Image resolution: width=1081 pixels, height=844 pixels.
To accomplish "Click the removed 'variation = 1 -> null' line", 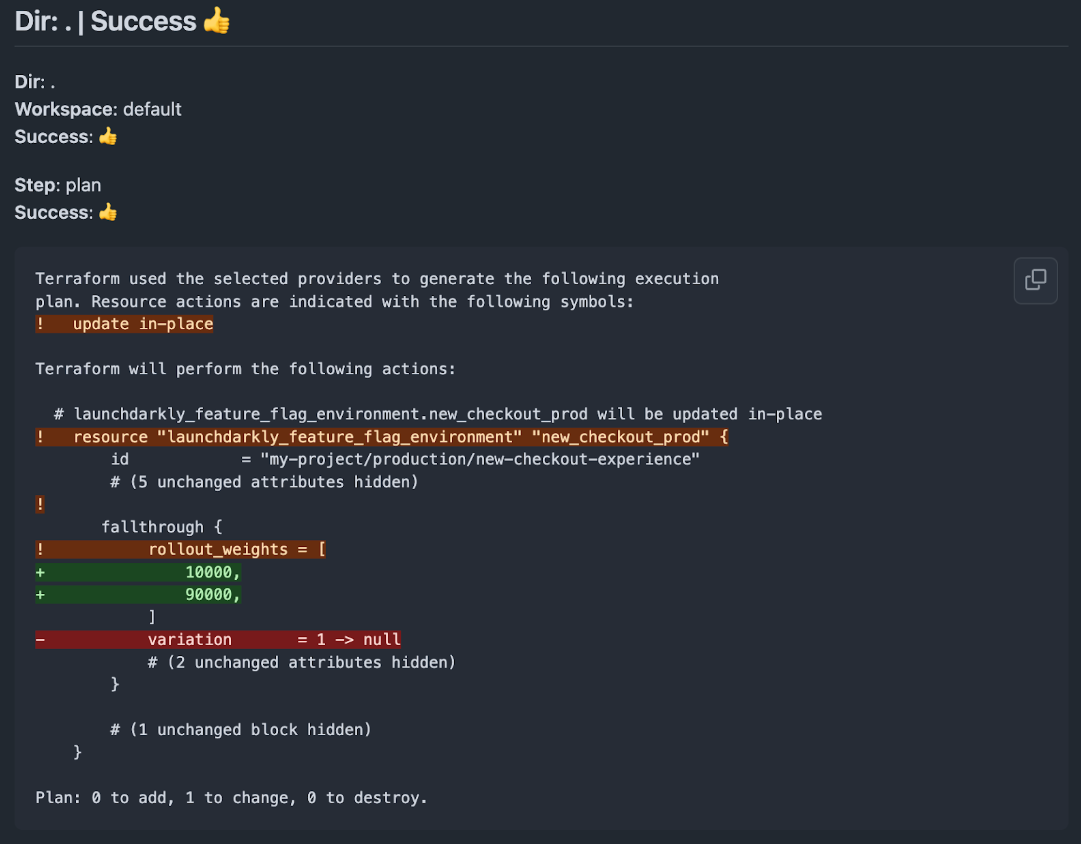I will (x=218, y=640).
